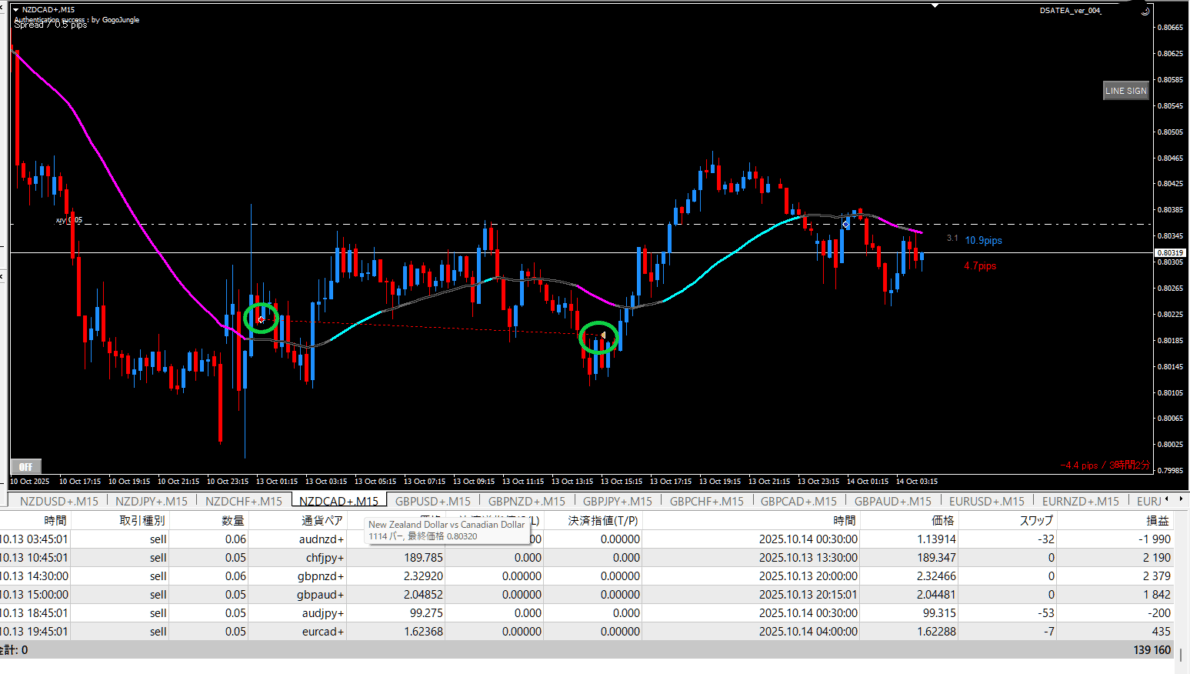Click the LINE SIGN button on chart

[x=1125, y=91]
